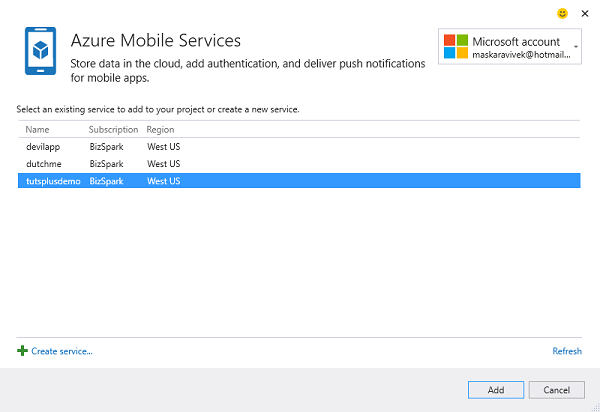This screenshot has height=412, width=600.
Task: Click the green plus Create service icon
Action: 22,351
